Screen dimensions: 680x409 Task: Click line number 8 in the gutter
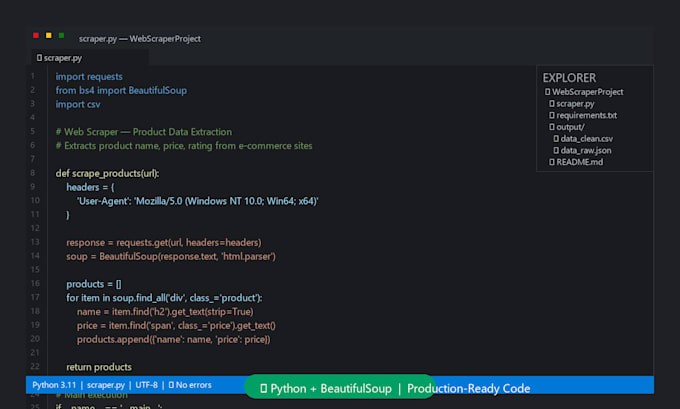click(x=33, y=173)
